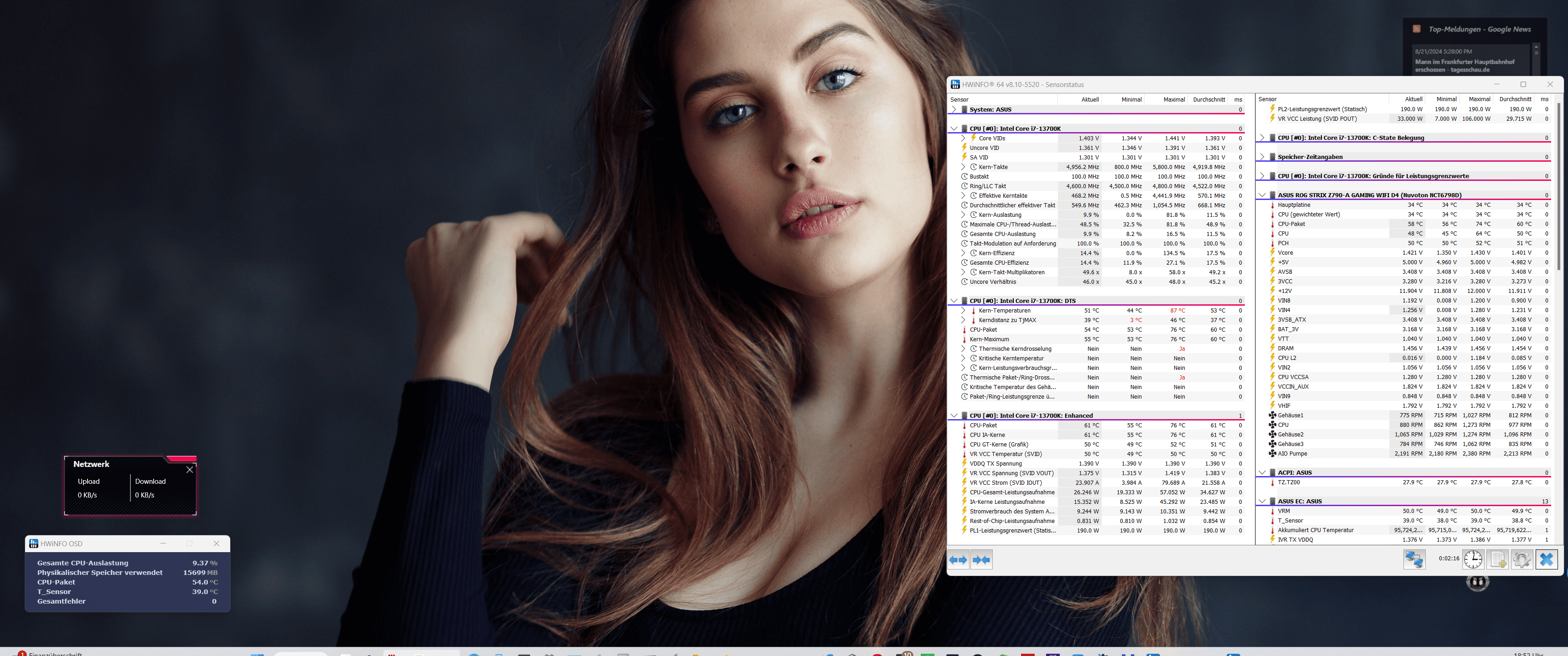This screenshot has width=1568, height=656.
Task: Click the round owl-eyes desktop widget icon
Action: (x=1477, y=582)
